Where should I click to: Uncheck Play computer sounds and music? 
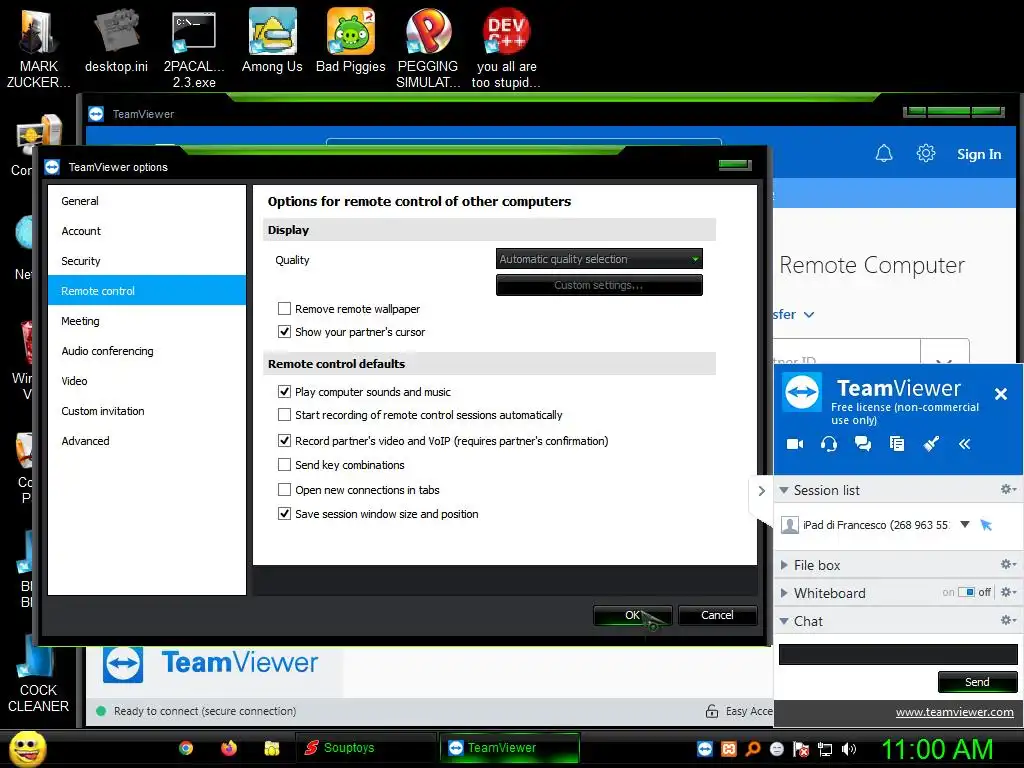284,392
